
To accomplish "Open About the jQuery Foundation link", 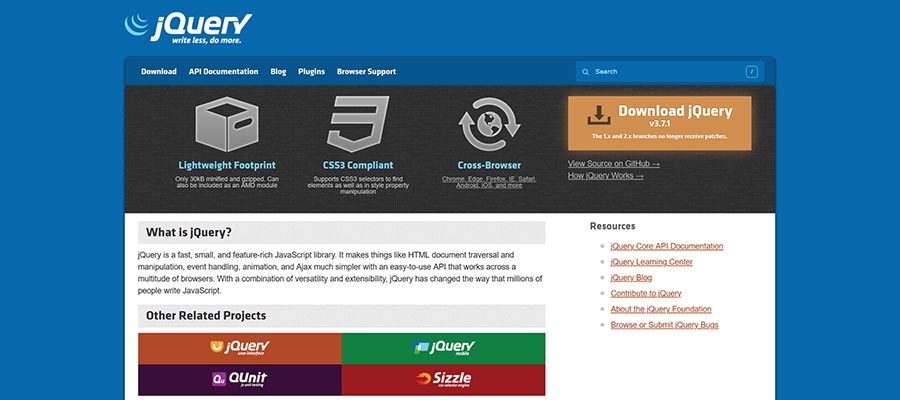I will coord(661,309).
